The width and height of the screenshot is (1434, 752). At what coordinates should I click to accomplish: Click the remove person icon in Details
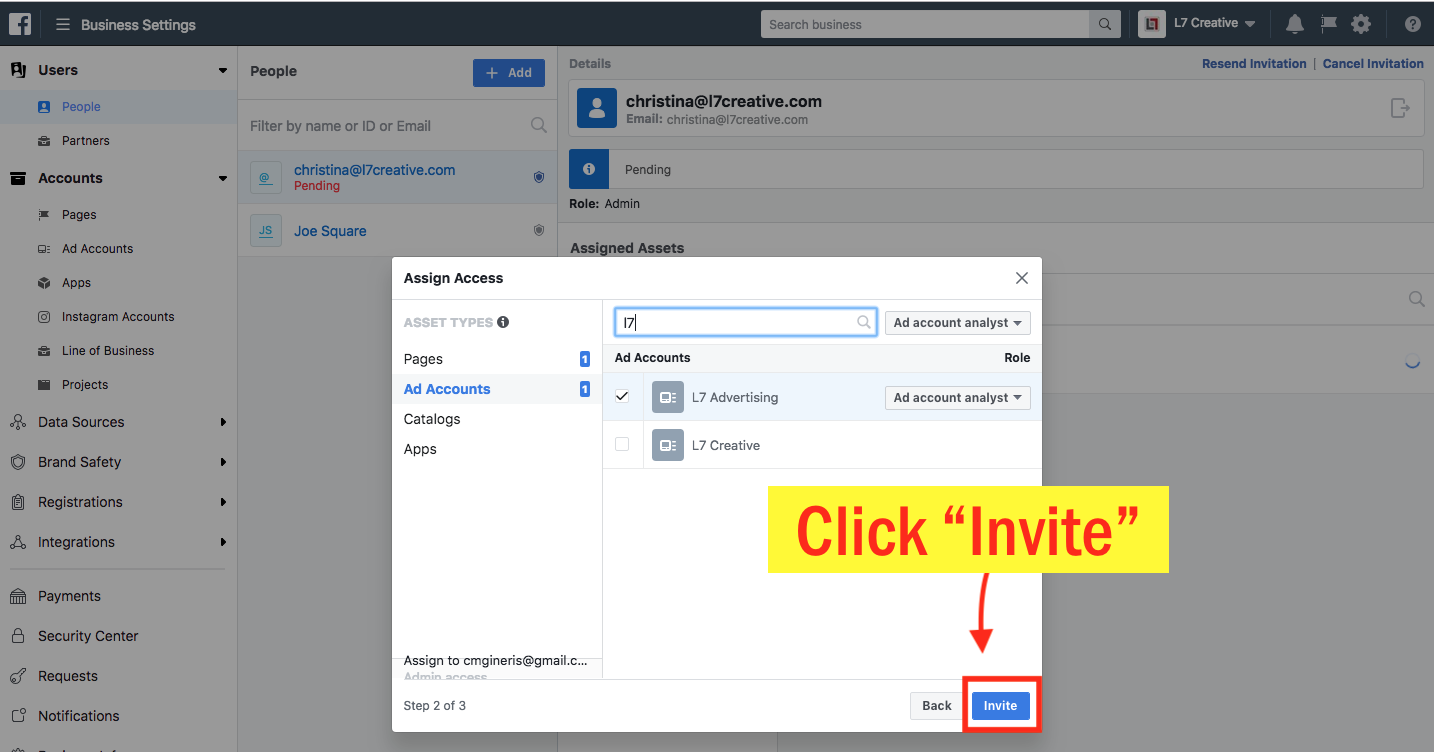click(x=1400, y=108)
